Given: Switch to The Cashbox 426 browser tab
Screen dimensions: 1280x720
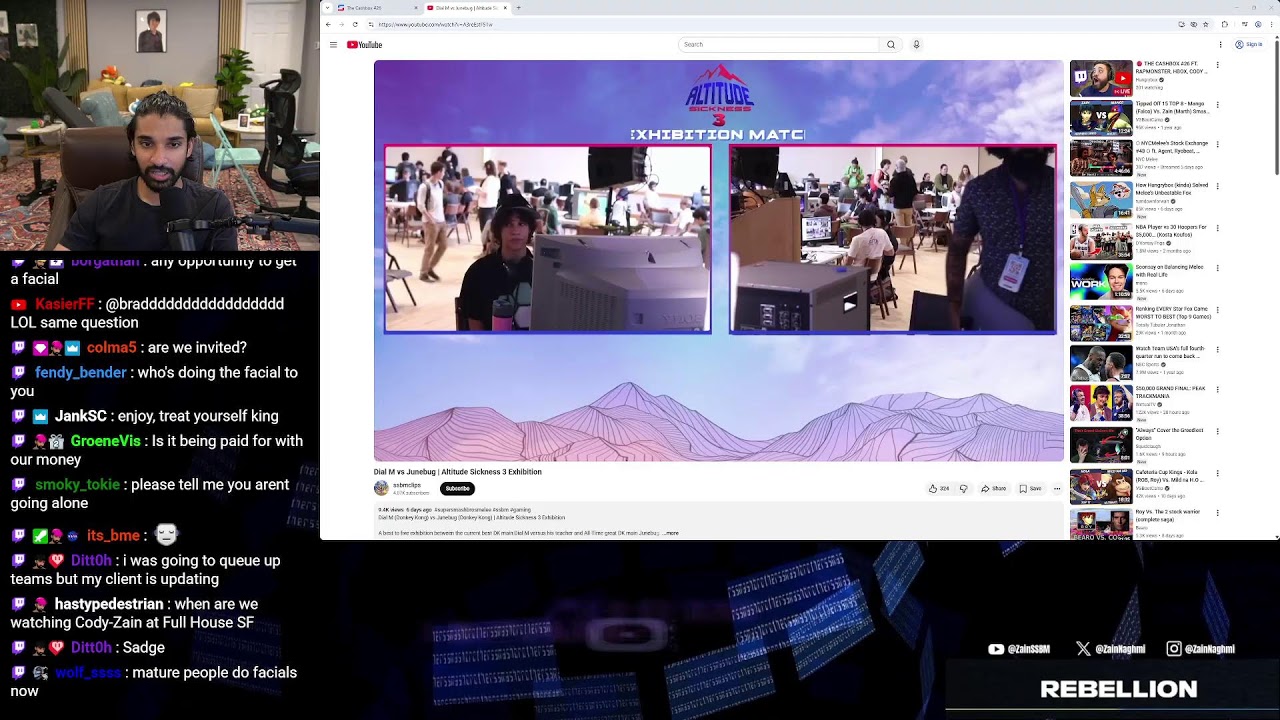Looking at the screenshot, I should click(x=374, y=8).
